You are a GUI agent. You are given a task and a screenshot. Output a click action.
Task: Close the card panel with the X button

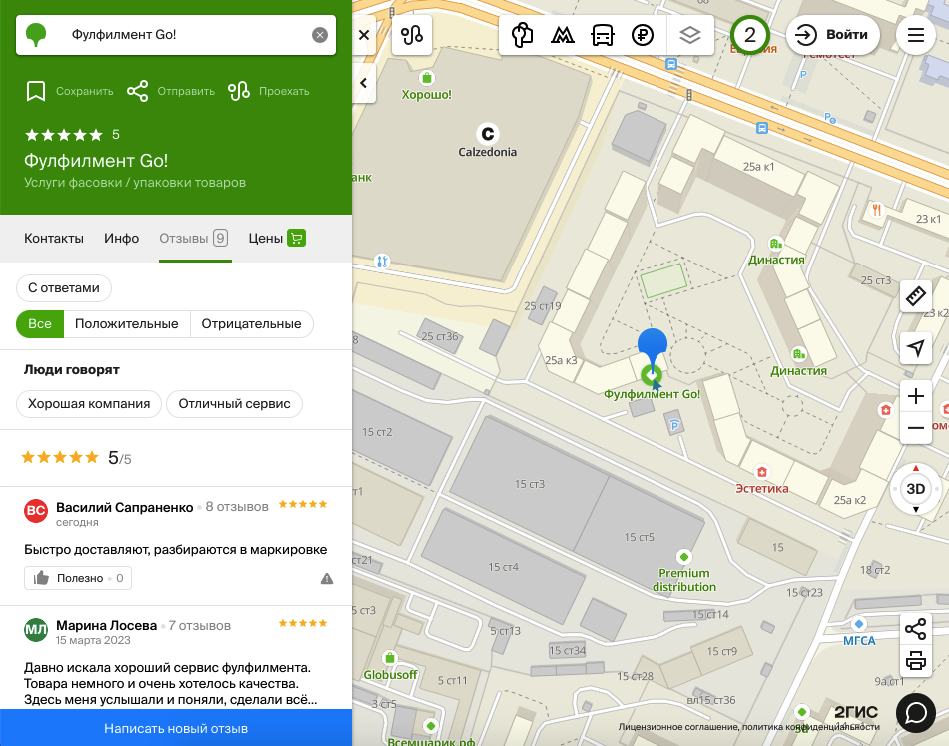click(x=364, y=35)
